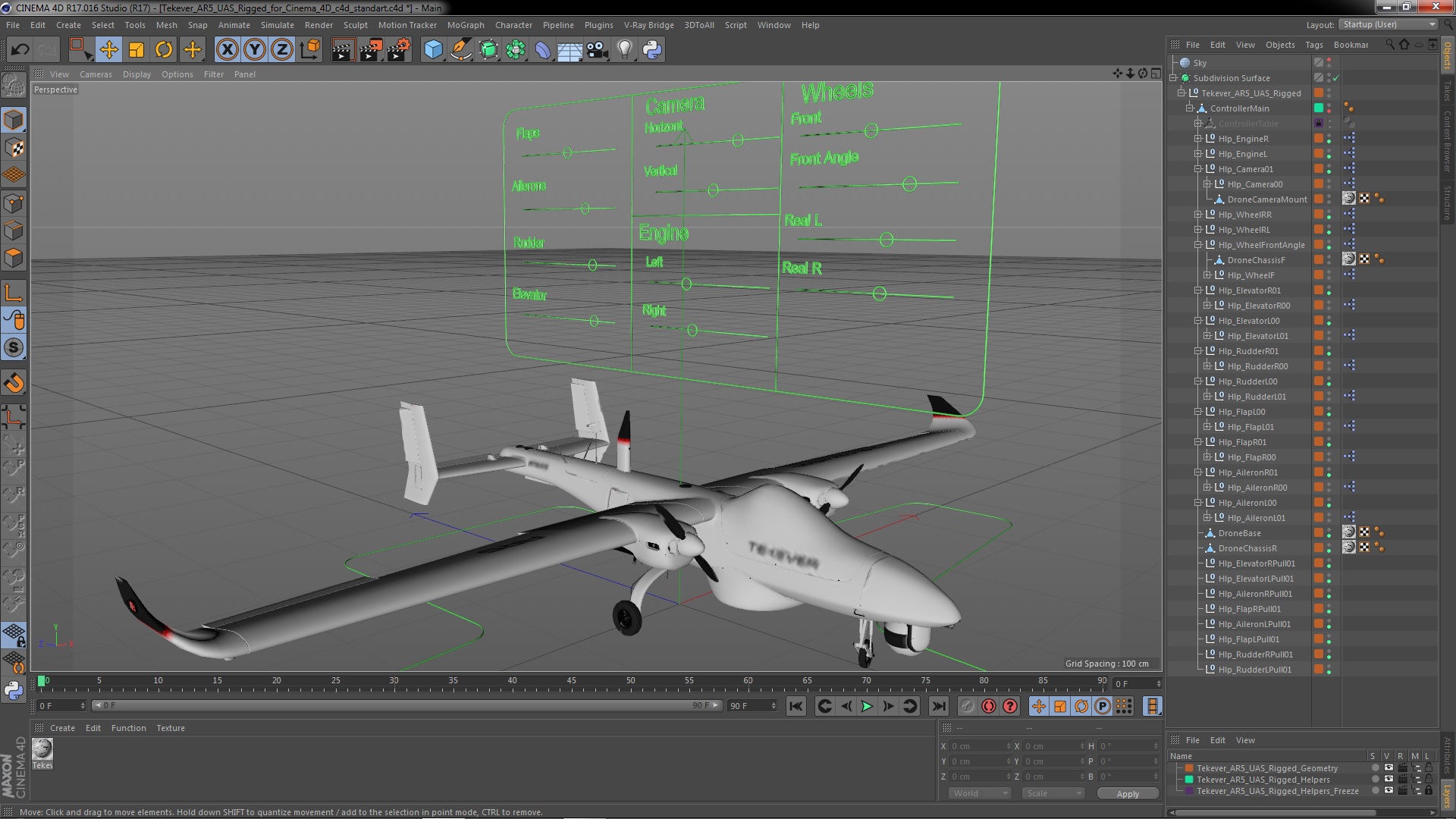Play the animation forwards
This screenshot has width=1456, height=819.
pyautogui.click(x=867, y=706)
